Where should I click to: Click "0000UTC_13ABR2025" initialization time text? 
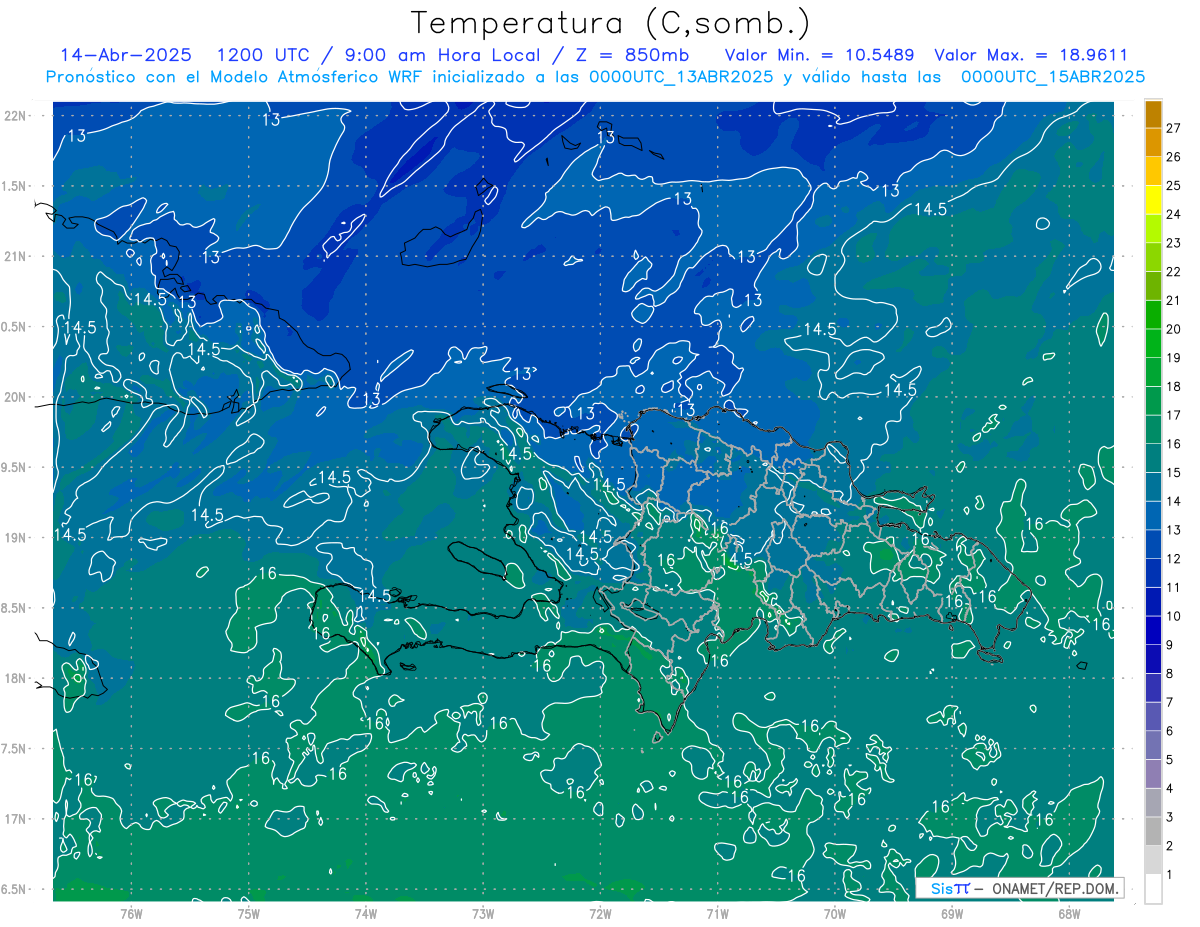[681, 77]
